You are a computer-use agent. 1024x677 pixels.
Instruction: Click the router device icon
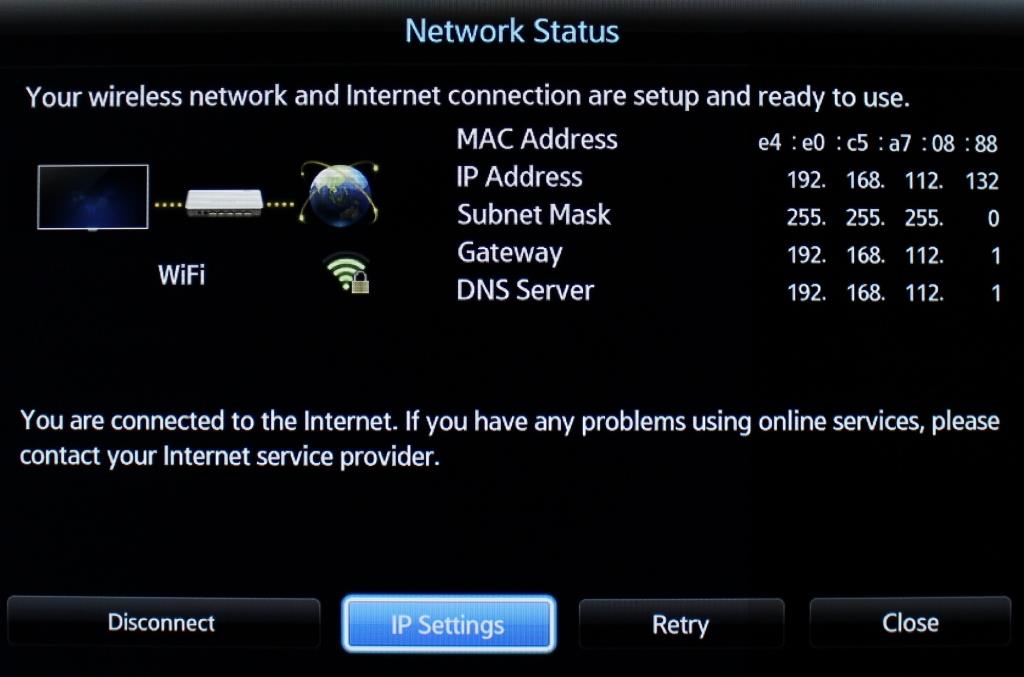point(224,203)
